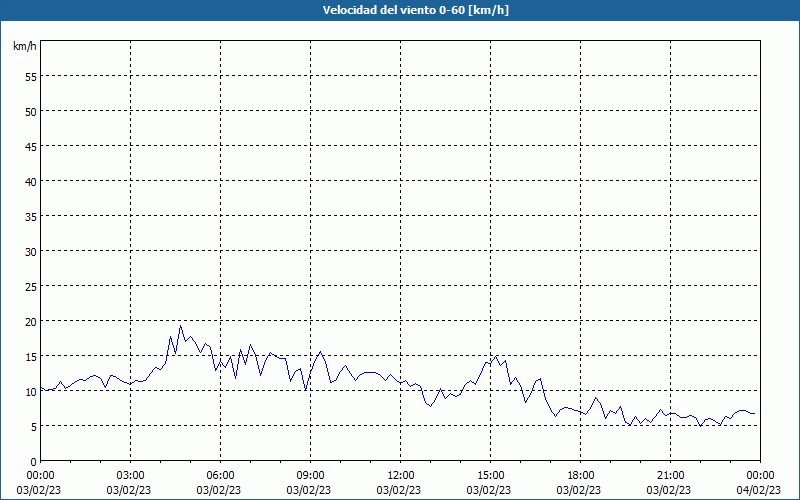Click the 12:00 time axis label

click(401, 476)
